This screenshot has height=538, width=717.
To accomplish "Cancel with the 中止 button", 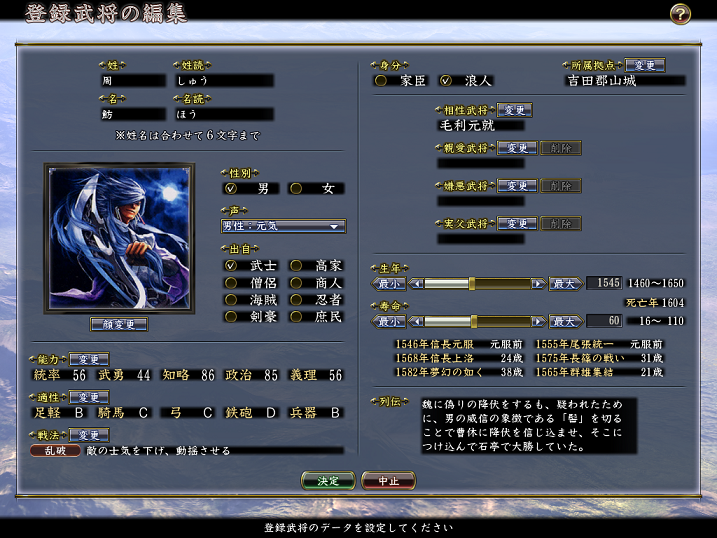I will pos(388,480).
